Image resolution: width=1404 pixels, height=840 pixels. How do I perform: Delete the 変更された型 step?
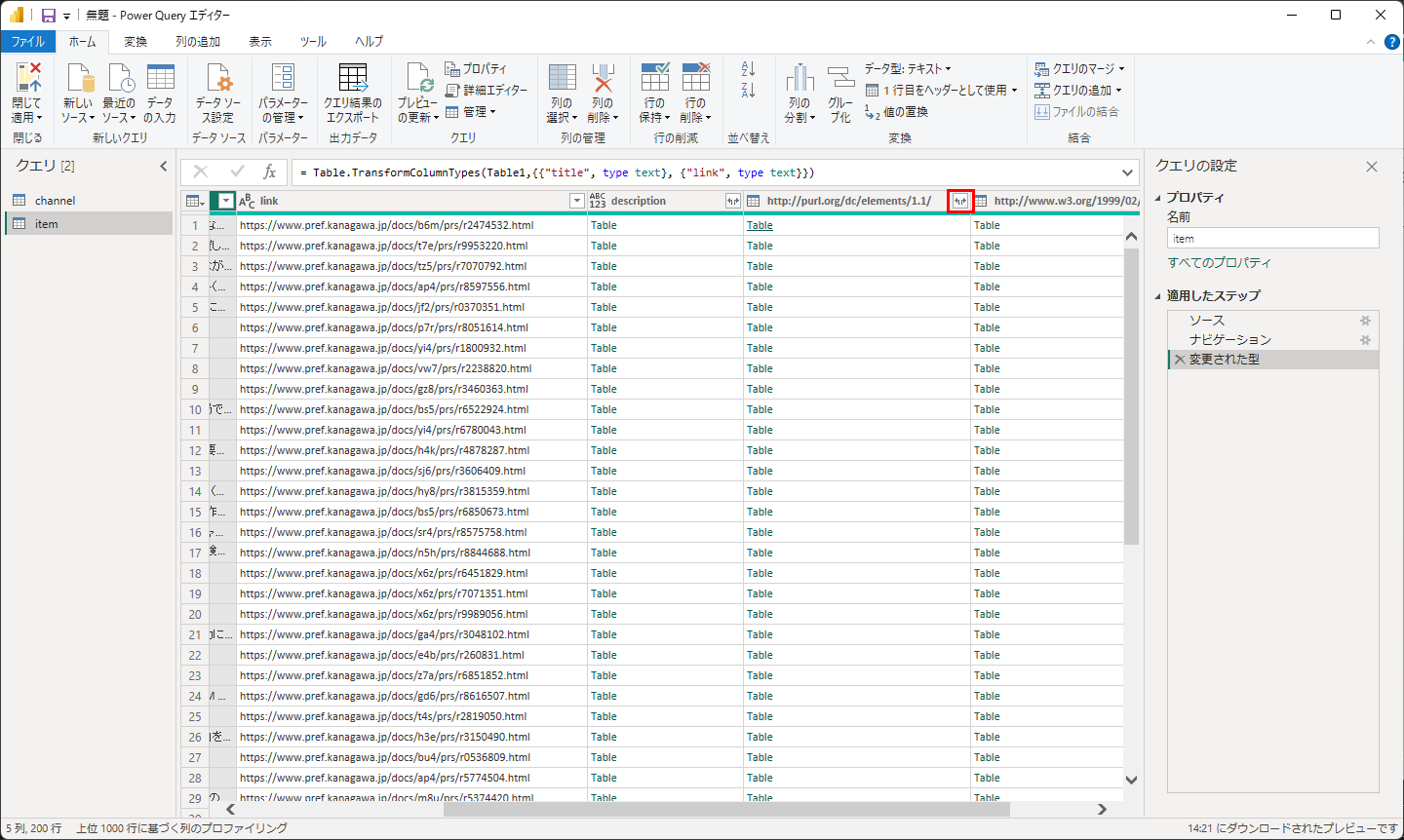pyautogui.click(x=1180, y=360)
